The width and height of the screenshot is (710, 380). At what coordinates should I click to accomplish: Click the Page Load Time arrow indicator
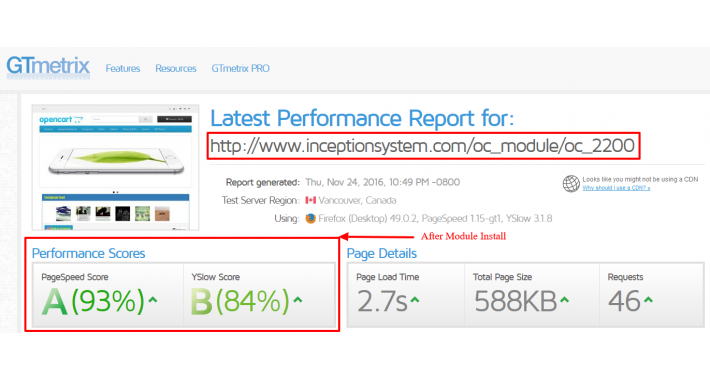pos(415,299)
